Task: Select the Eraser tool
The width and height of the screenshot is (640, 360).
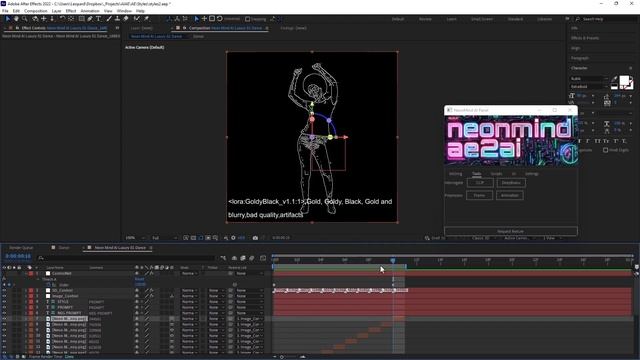Action: pos(126,19)
